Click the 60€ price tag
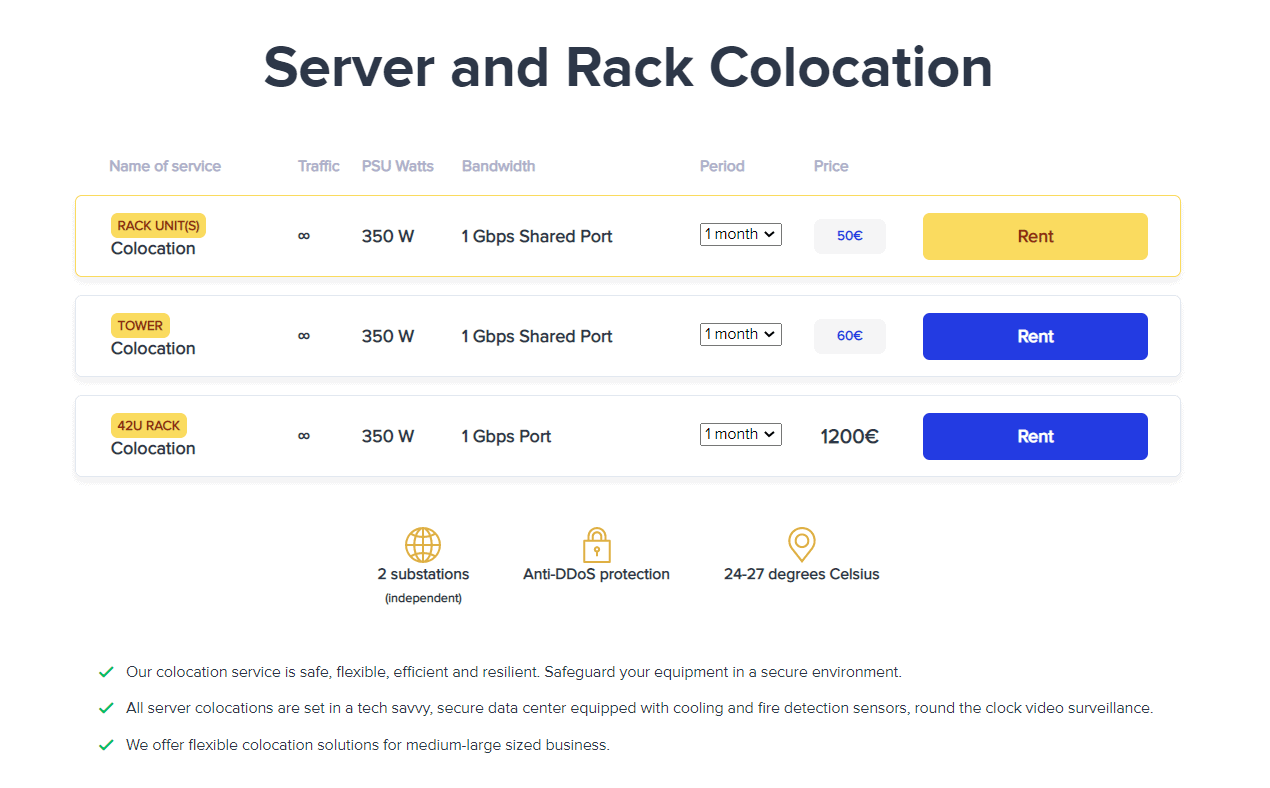This screenshot has width=1270, height=788. 850,336
